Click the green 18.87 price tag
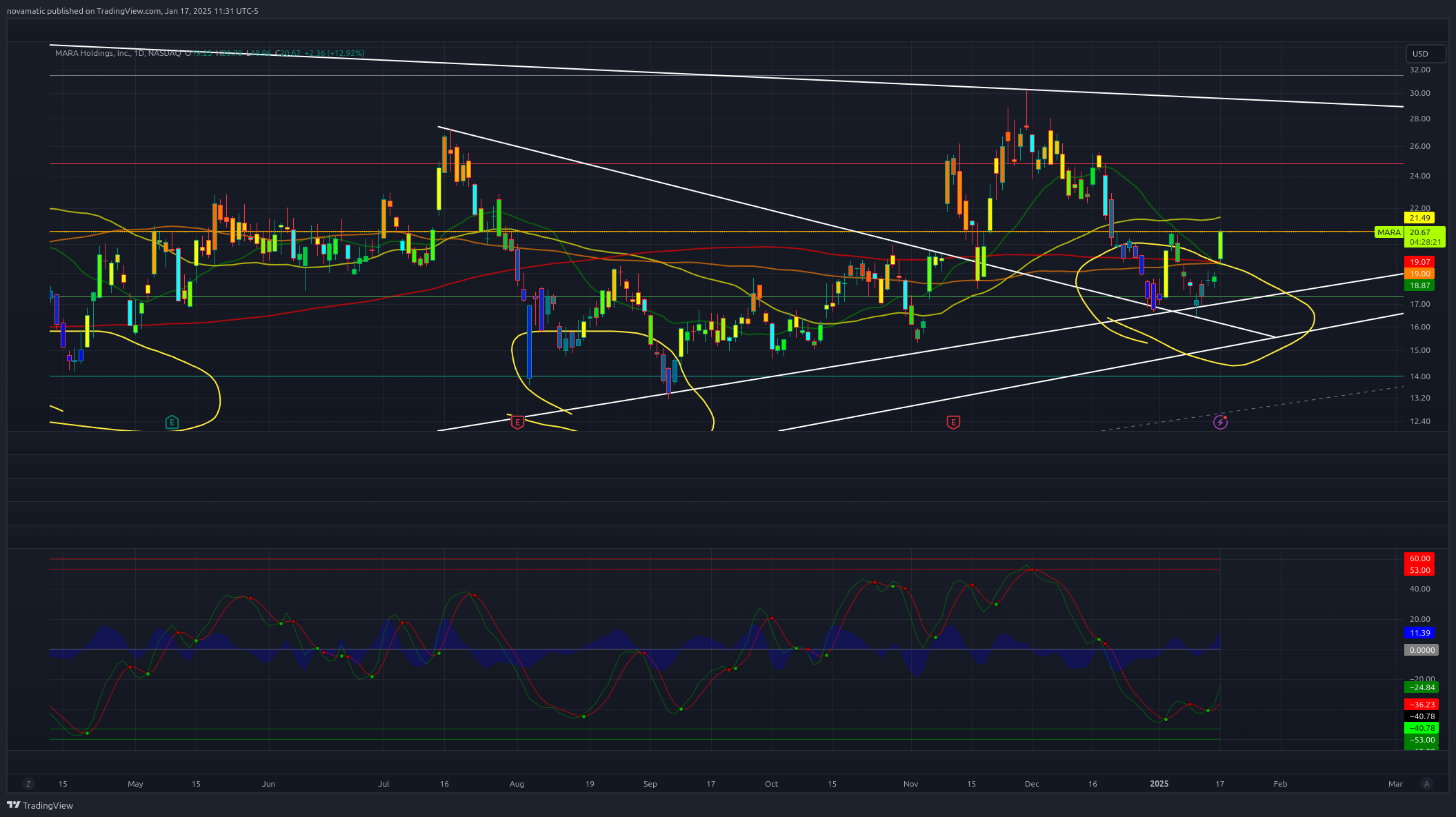The width and height of the screenshot is (1456, 817). click(x=1419, y=285)
